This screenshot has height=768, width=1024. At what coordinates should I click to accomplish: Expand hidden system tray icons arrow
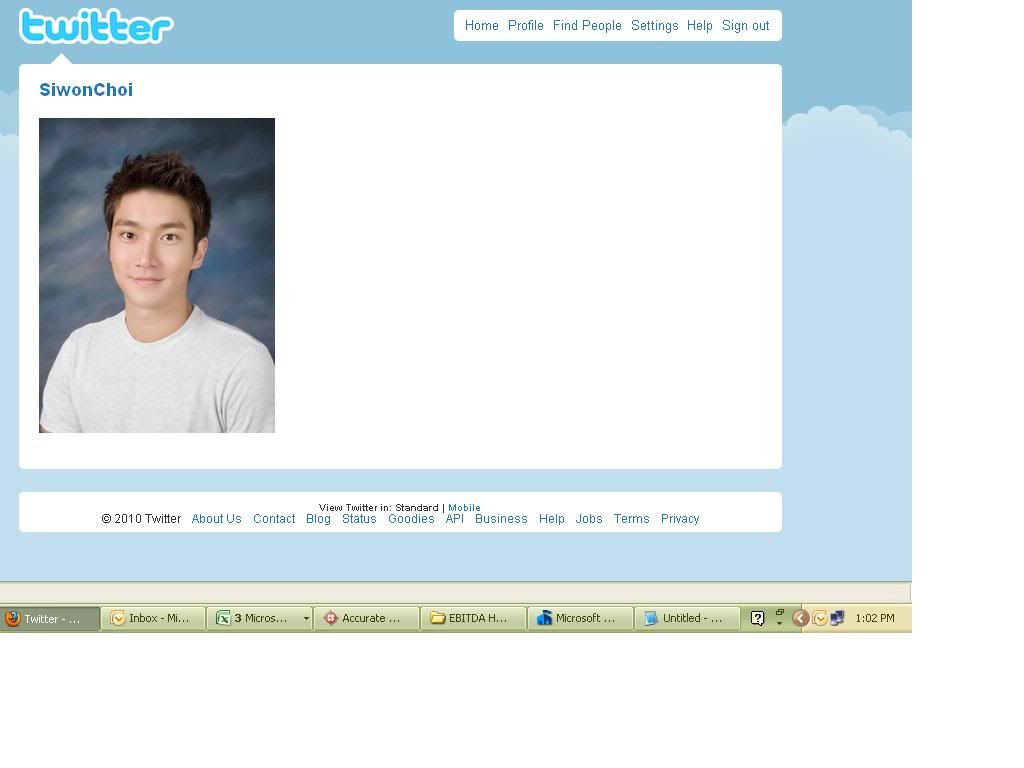click(x=801, y=618)
